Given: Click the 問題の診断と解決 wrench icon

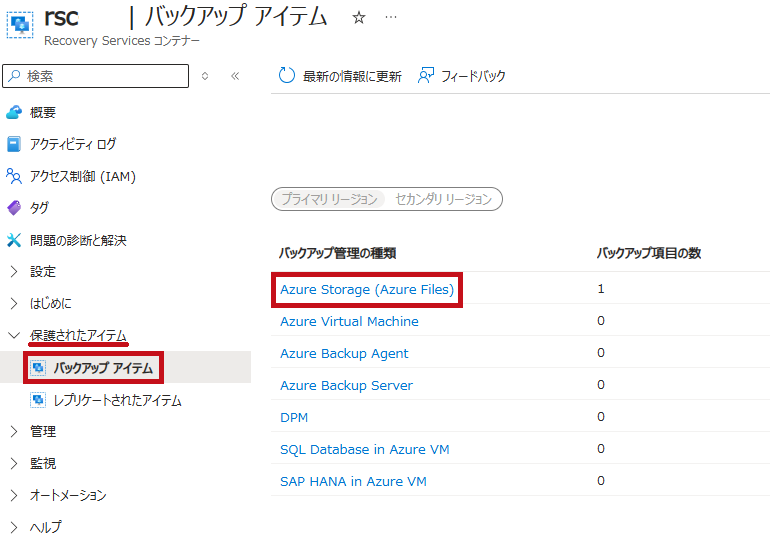Looking at the screenshot, I should click(14, 240).
